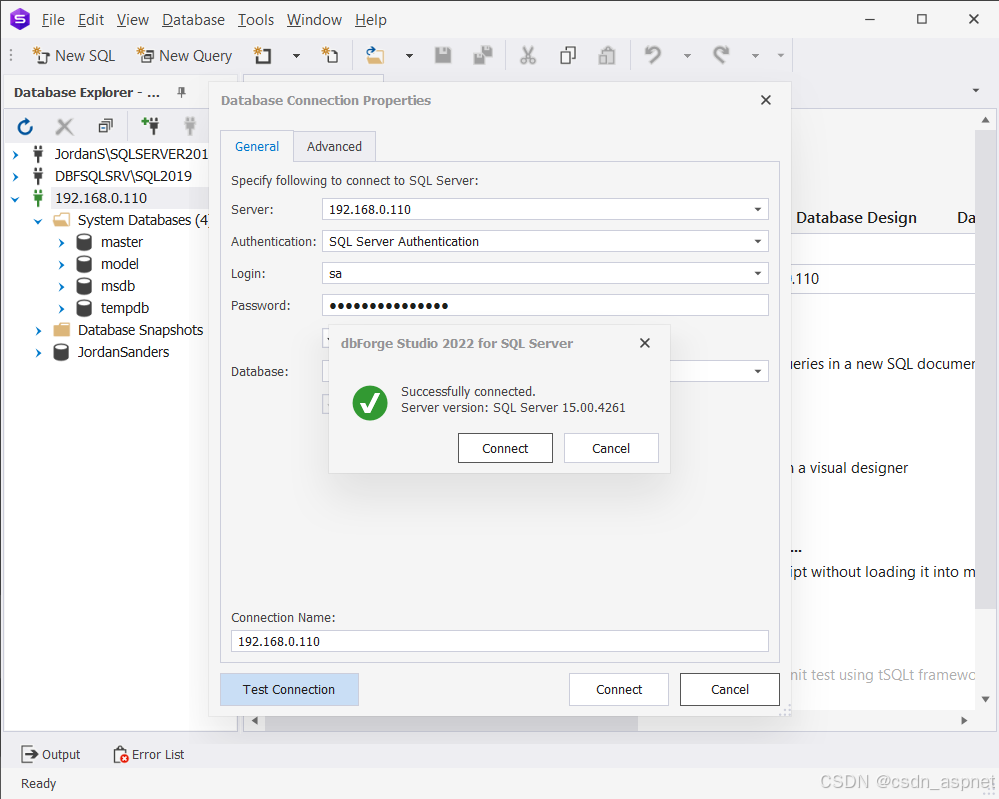The height and width of the screenshot is (799, 999).
Task: Click the Paste clipboard icon
Action: [x=607, y=55]
